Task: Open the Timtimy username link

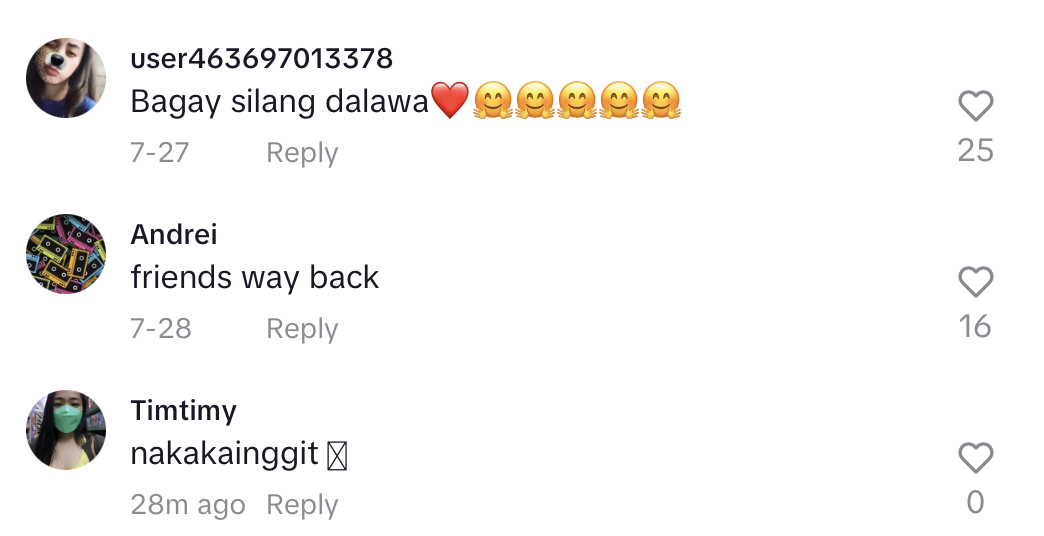Action: [184, 411]
